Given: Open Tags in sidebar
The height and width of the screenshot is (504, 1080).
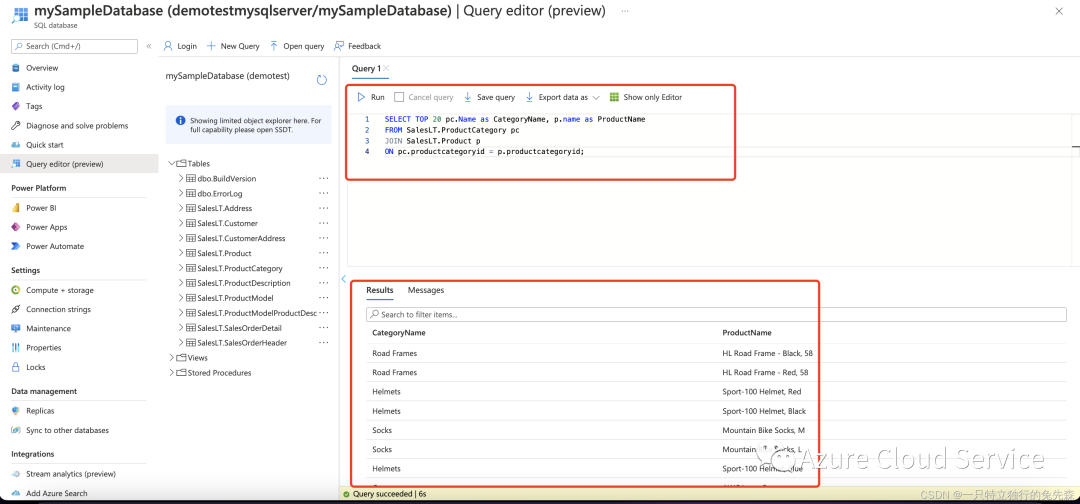Looking at the screenshot, I should (x=34, y=107).
